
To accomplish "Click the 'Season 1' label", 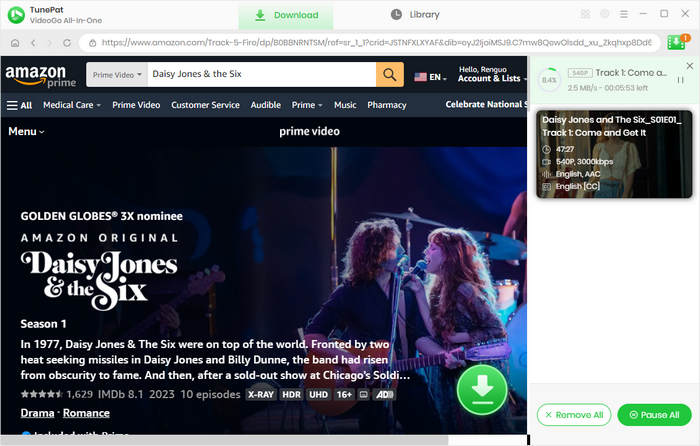I will [43, 324].
